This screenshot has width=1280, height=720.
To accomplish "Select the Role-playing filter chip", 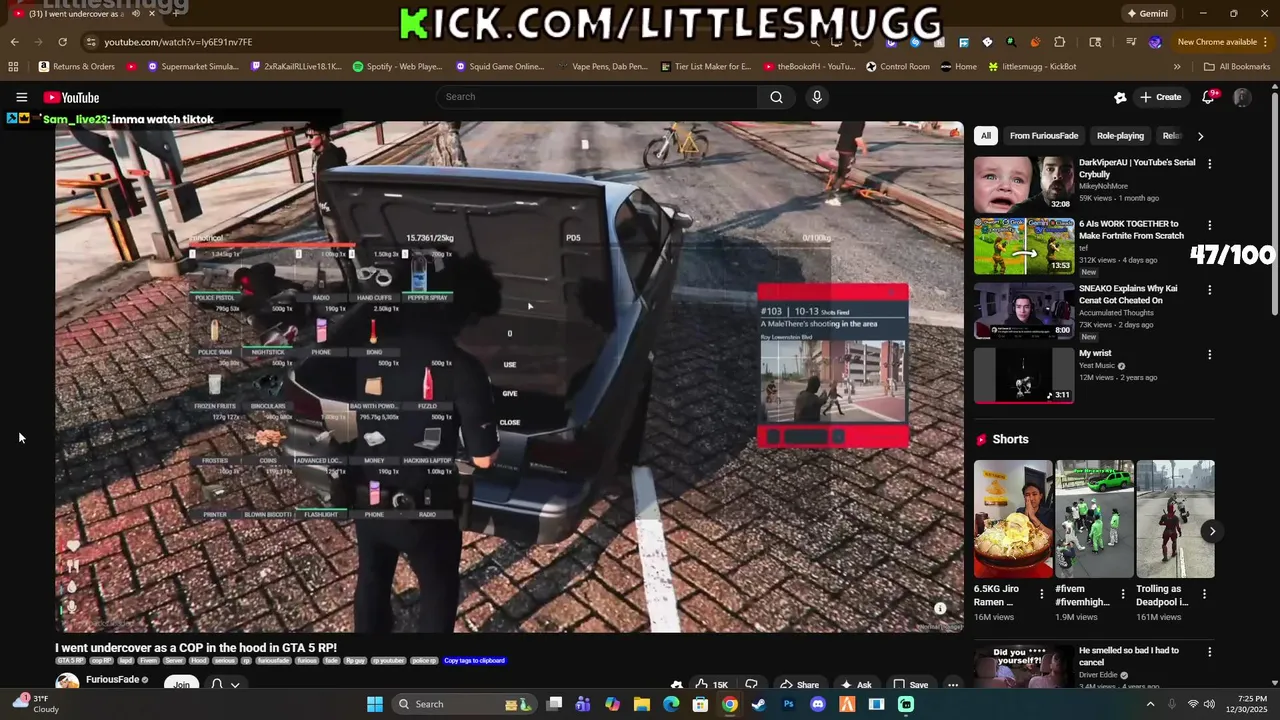I will point(1120,136).
